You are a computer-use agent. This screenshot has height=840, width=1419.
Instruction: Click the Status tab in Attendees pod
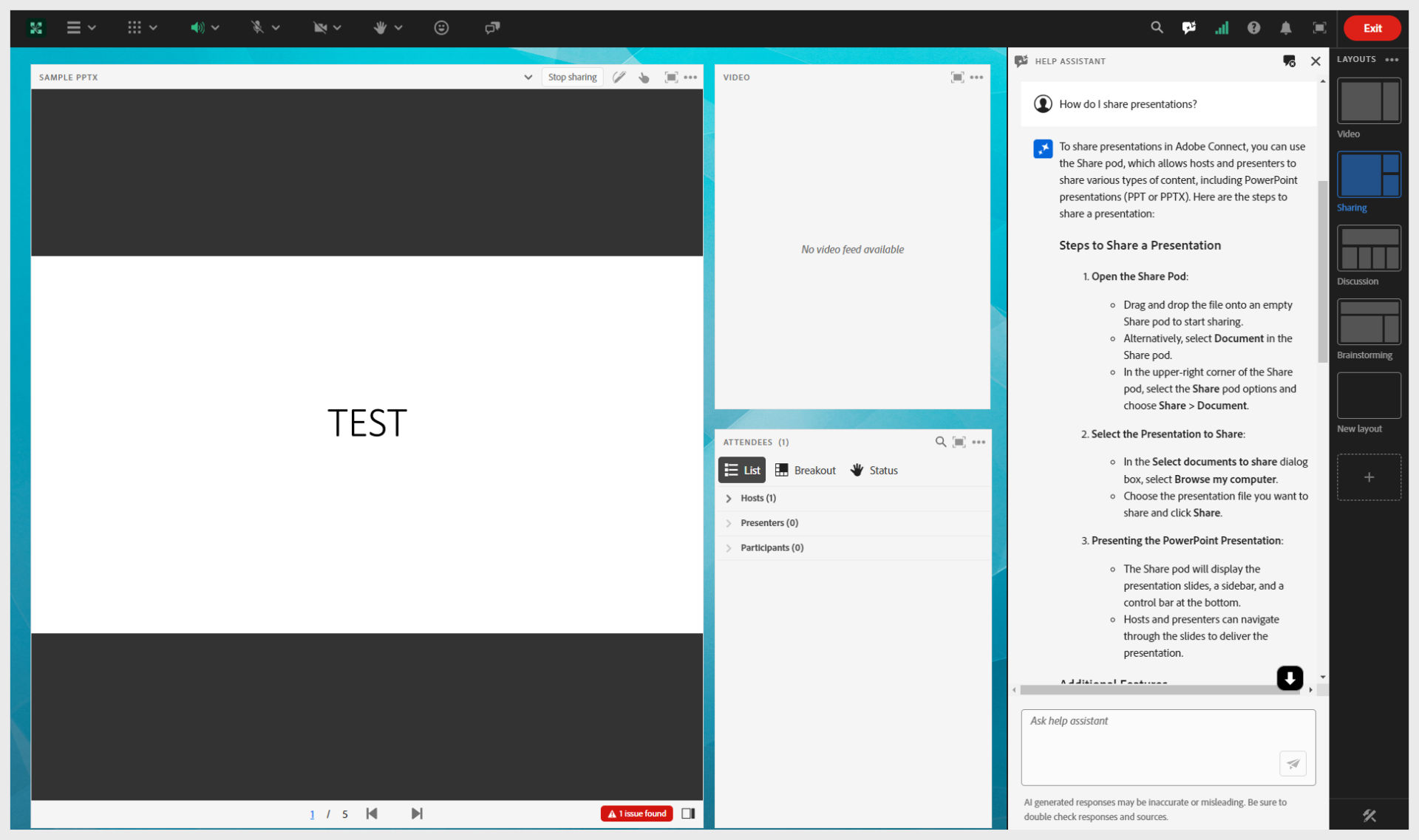(872, 470)
